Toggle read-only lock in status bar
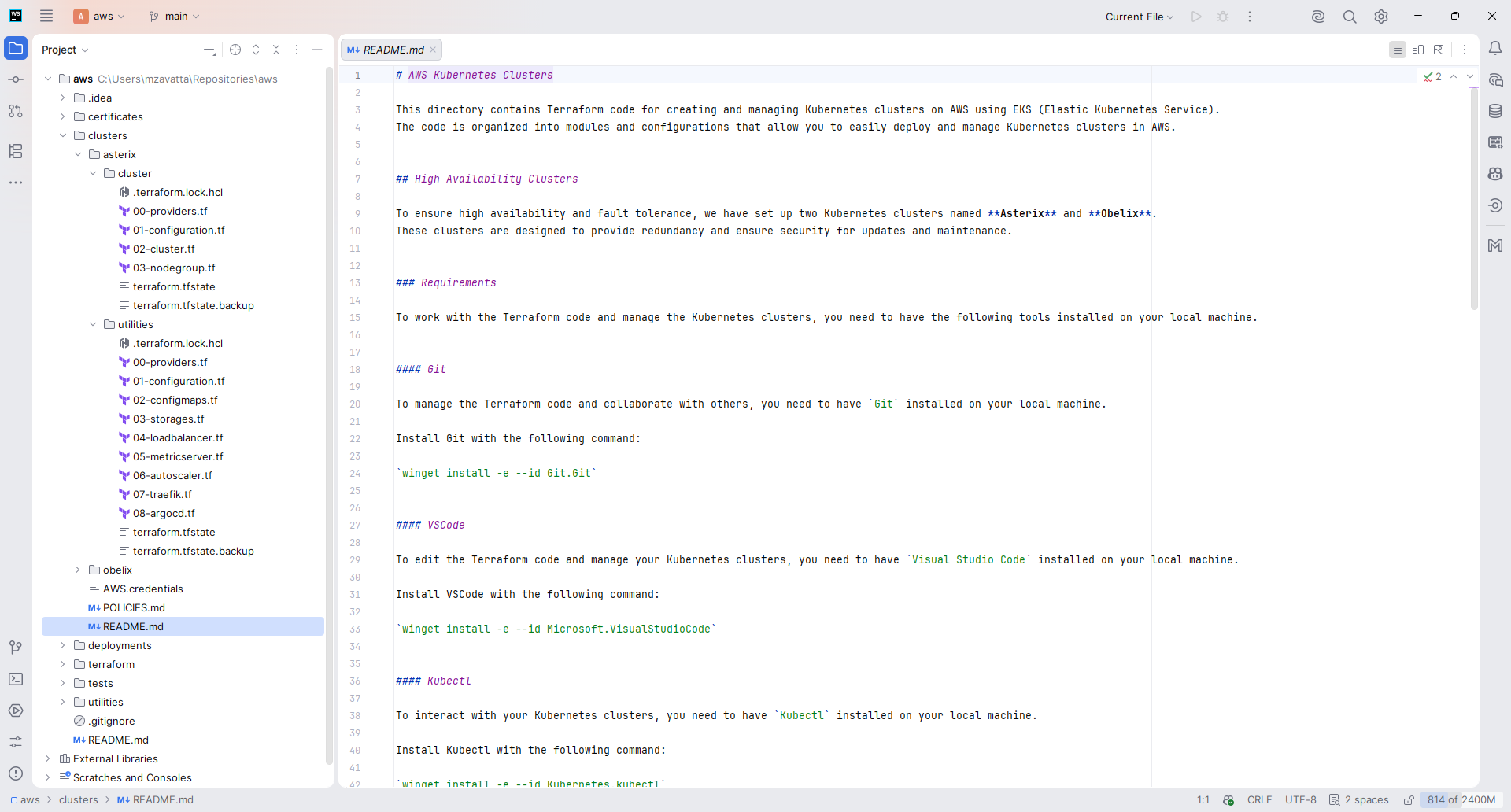The image size is (1511, 812). (x=1409, y=800)
